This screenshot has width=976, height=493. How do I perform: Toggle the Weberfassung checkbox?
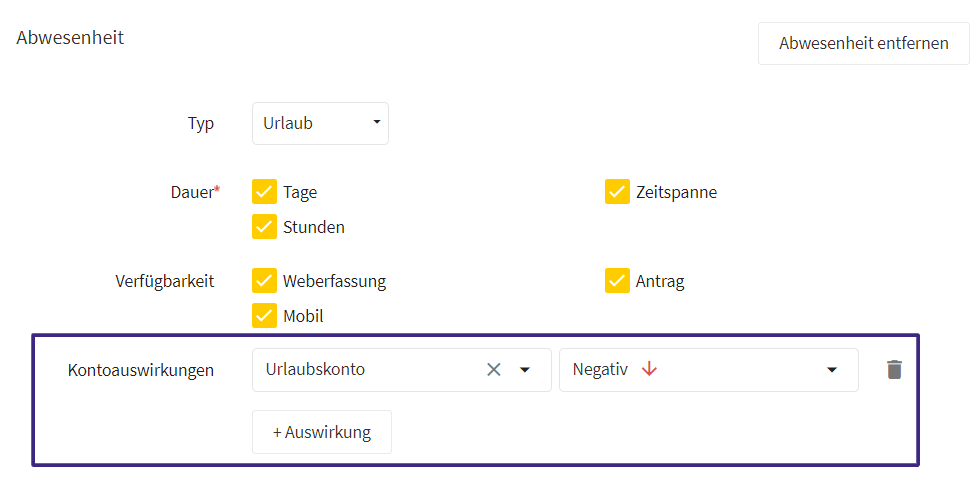click(264, 281)
